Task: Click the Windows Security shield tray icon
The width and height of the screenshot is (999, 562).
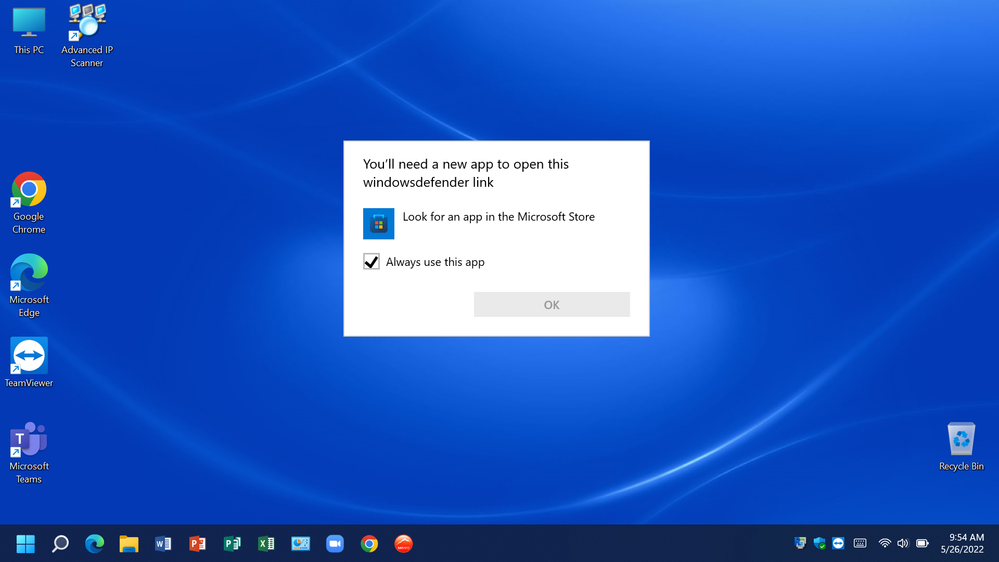Action: [x=819, y=543]
